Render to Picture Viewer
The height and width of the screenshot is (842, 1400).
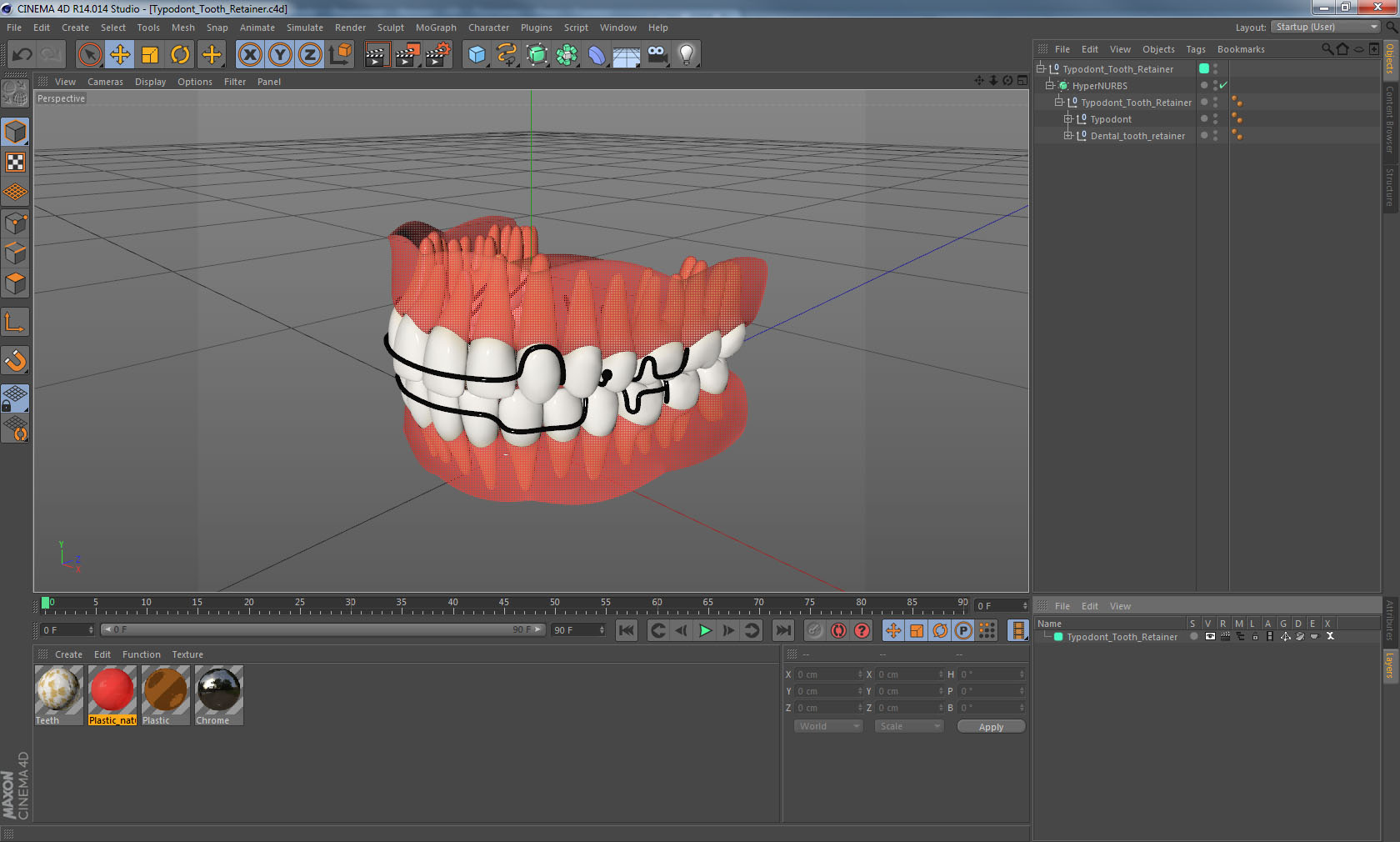pos(407,55)
